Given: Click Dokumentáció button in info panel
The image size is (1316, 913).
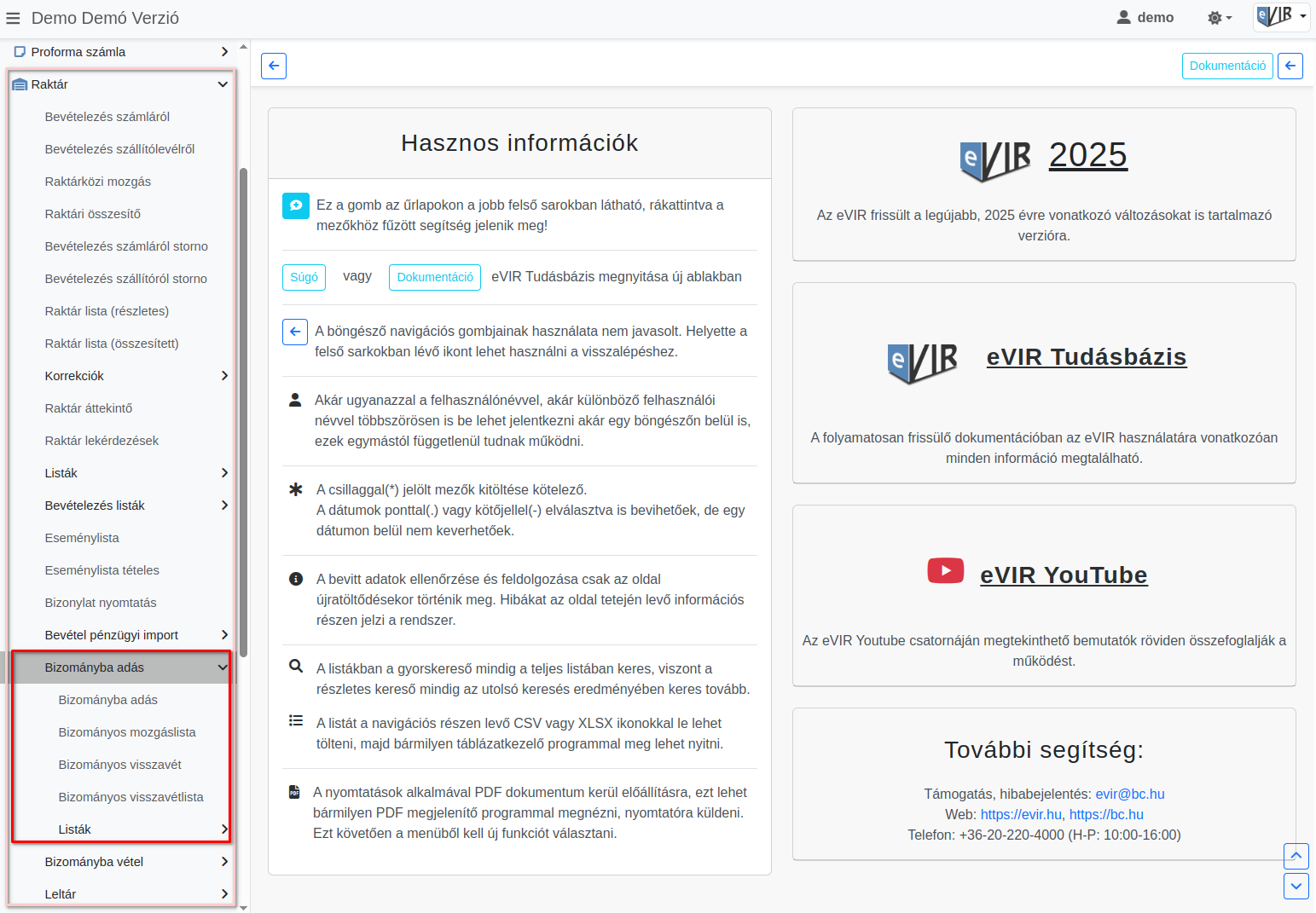Looking at the screenshot, I should pyautogui.click(x=435, y=277).
